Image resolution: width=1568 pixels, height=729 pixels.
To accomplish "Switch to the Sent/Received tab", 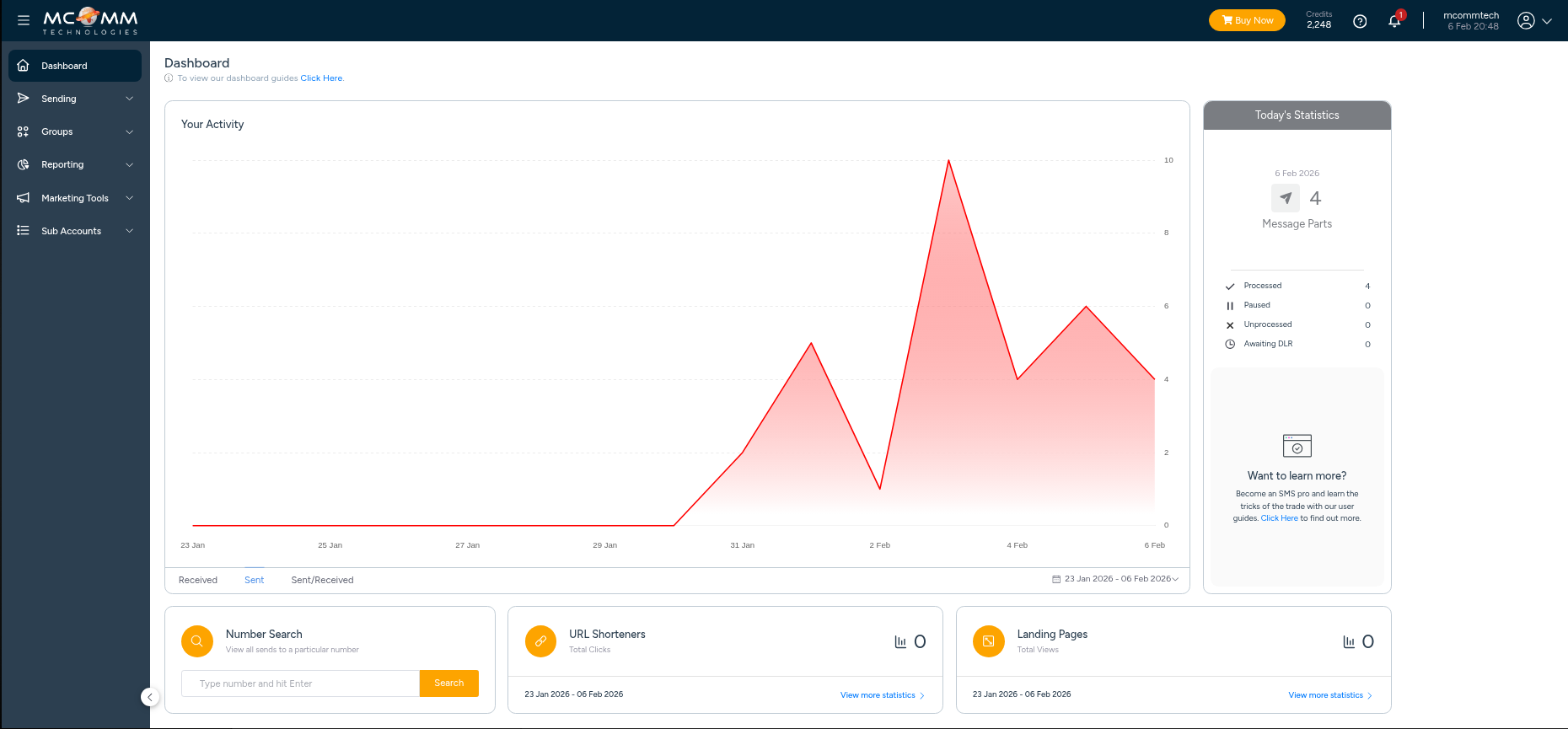I will (322, 580).
